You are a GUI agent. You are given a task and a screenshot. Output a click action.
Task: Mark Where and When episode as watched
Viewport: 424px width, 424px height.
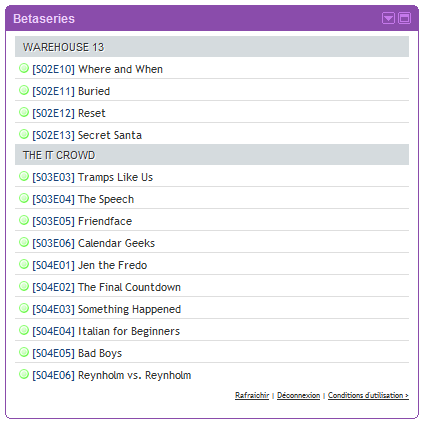click(24, 68)
